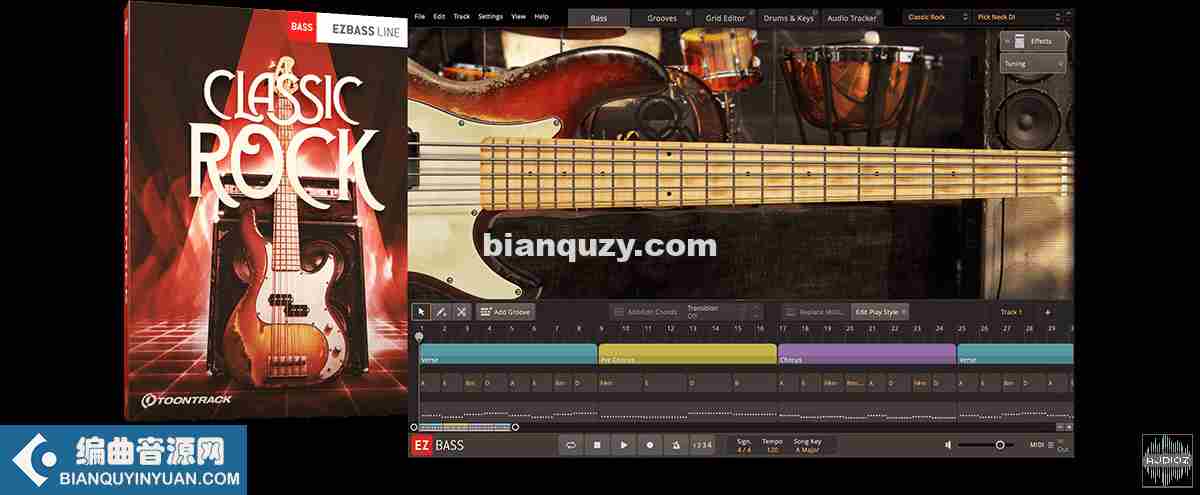Toggle the metronome
The width and height of the screenshot is (1200, 495).
[x=676, y=445]
